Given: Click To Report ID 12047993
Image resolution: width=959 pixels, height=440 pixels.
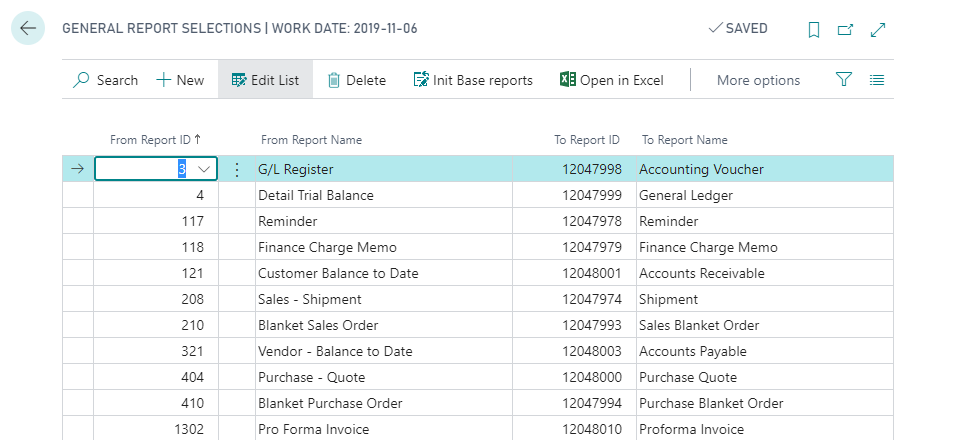Looking at the screenshot, I should [574, 325].
